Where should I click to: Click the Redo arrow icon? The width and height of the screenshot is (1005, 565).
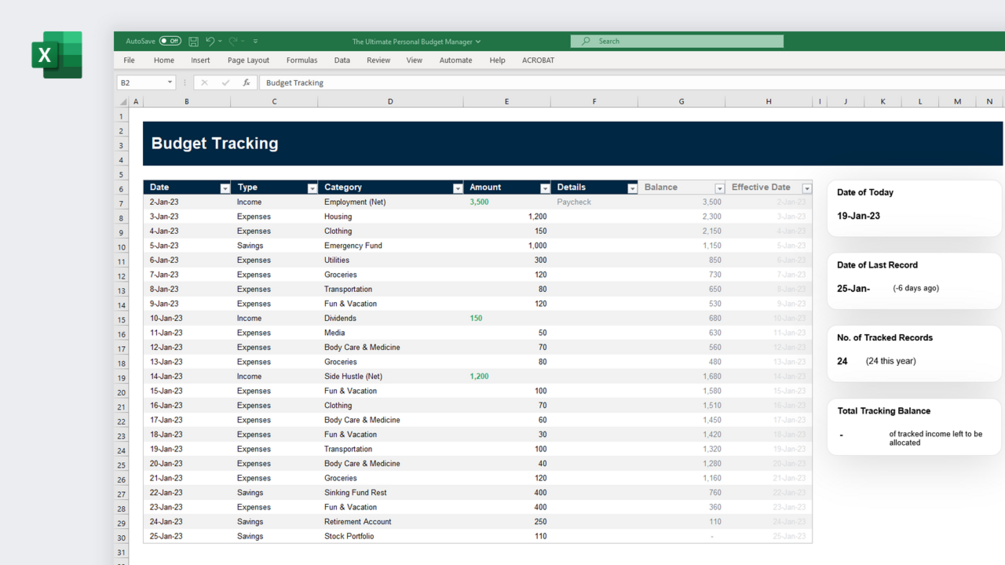pos(233,41)
